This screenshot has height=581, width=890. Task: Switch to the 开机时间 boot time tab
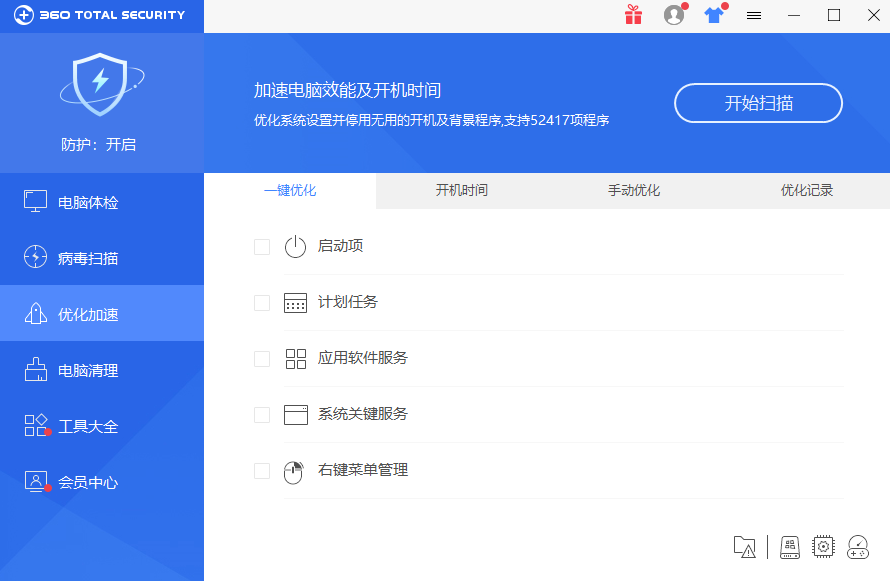coord(460,190)
